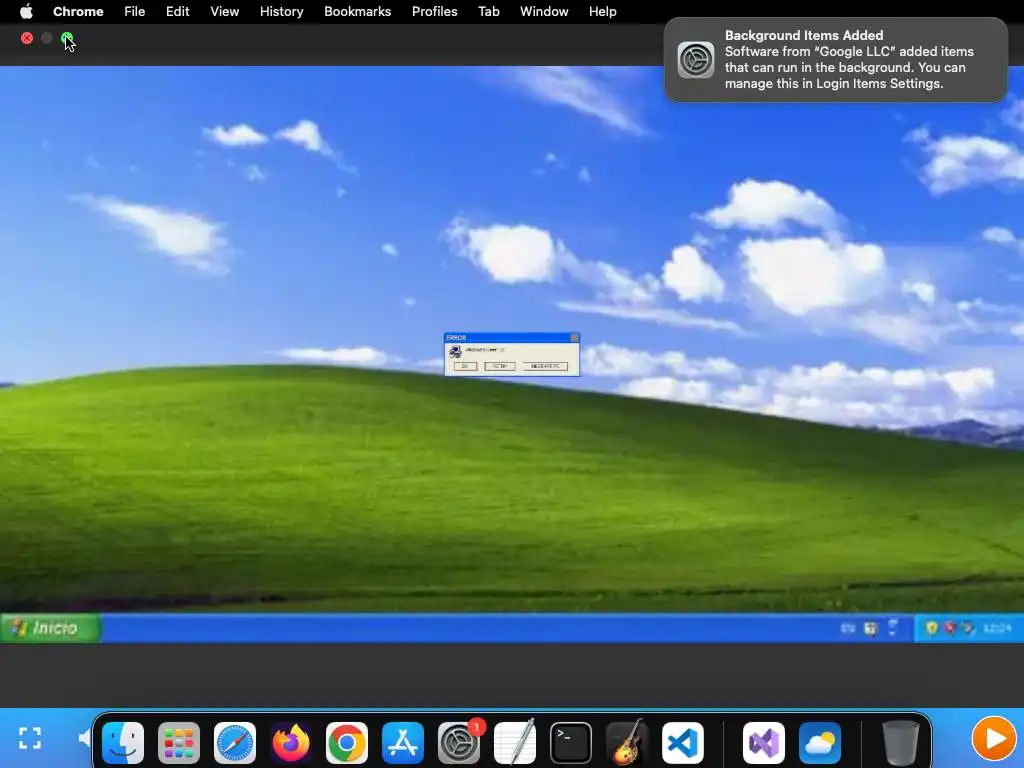The width and height of the screenshot is (1024, 768).
Task: Click the middle button in ERROR dialog
Action: pyautogui.click(x=500, y=366)
